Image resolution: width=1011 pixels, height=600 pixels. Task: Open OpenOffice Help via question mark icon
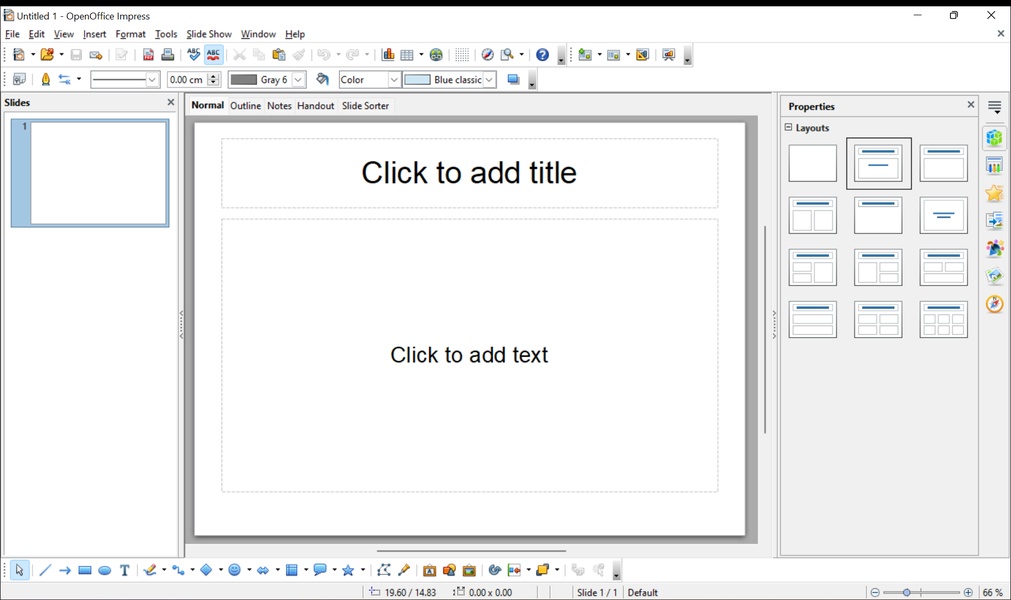542,55
